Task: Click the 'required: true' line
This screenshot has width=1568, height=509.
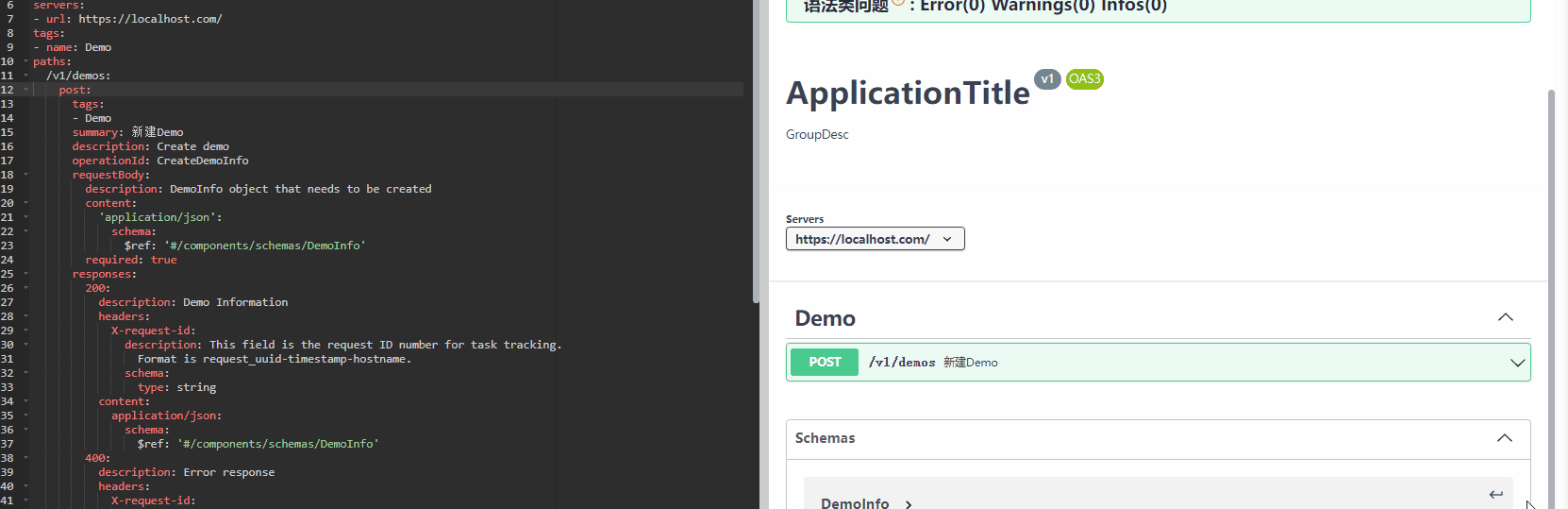Action: [x=131, y=260]
